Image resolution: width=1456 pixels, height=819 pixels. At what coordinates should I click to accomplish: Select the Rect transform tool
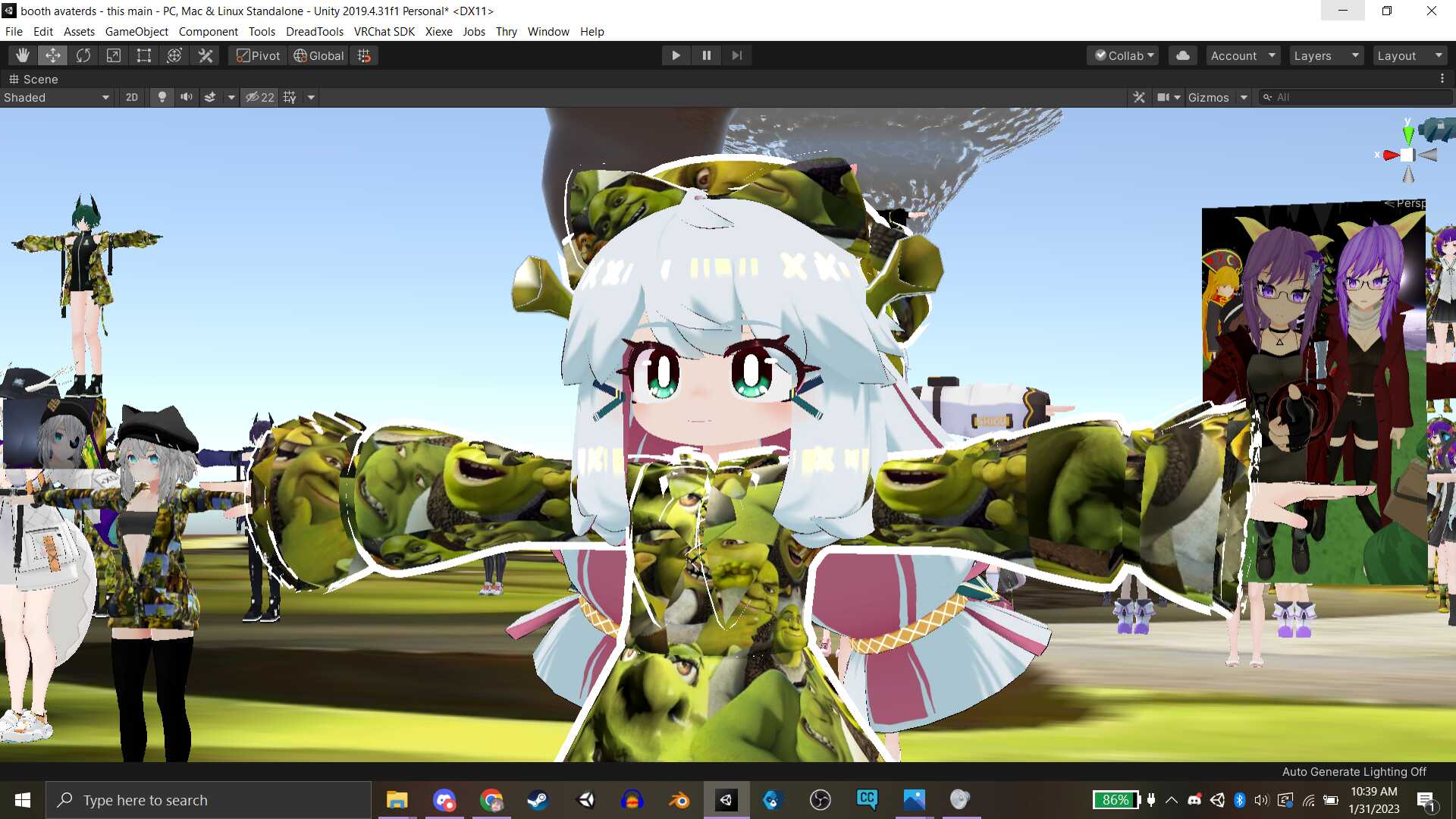(144, 55)
